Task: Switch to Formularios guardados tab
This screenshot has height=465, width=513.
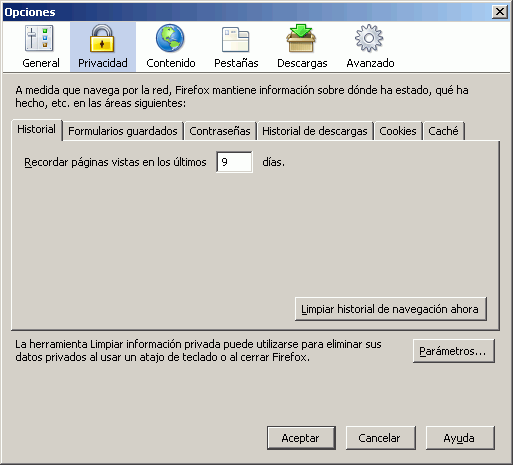Action: tap(123, 131)
